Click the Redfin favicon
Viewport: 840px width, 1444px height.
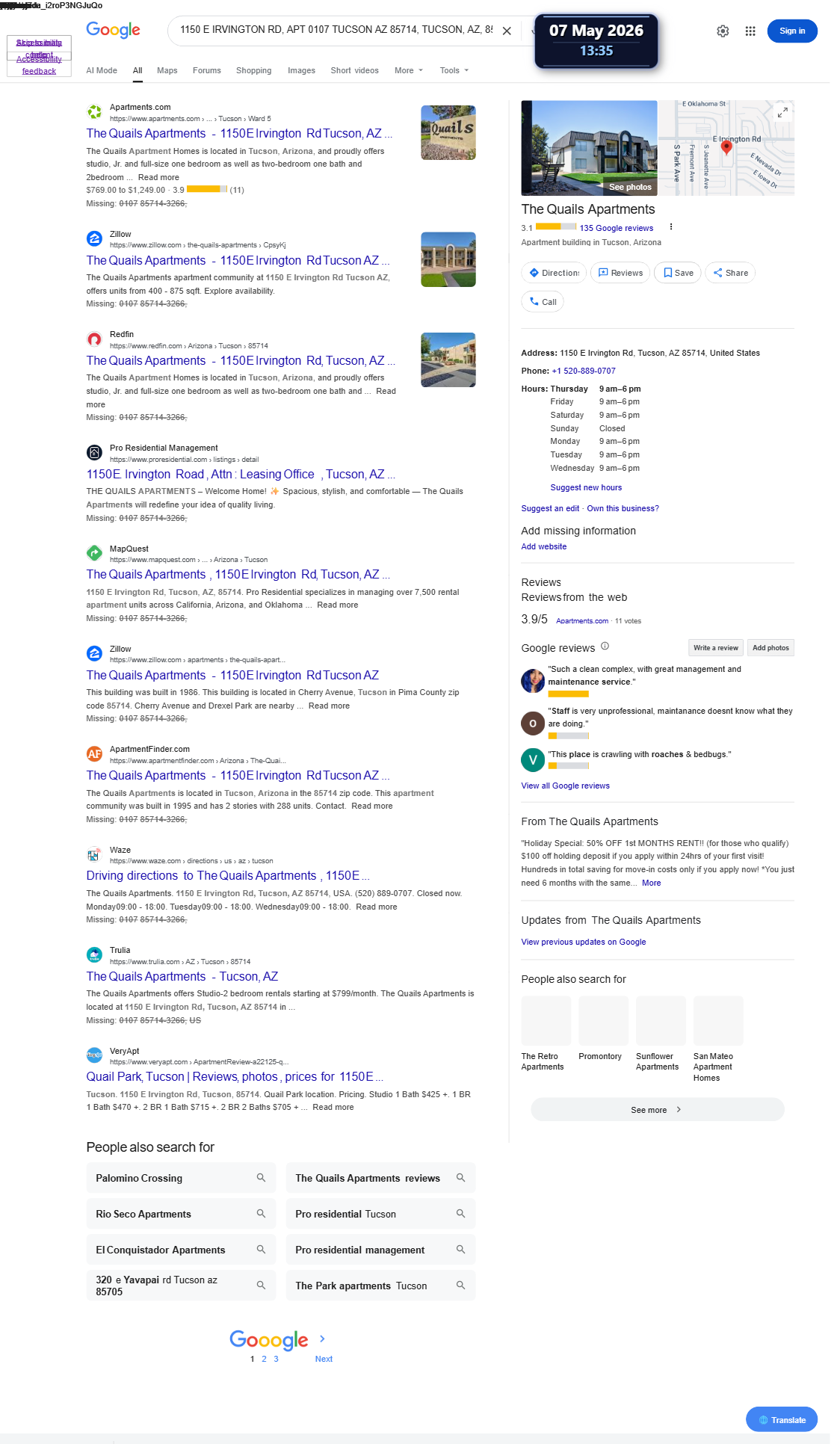click(x=94, y=339)
